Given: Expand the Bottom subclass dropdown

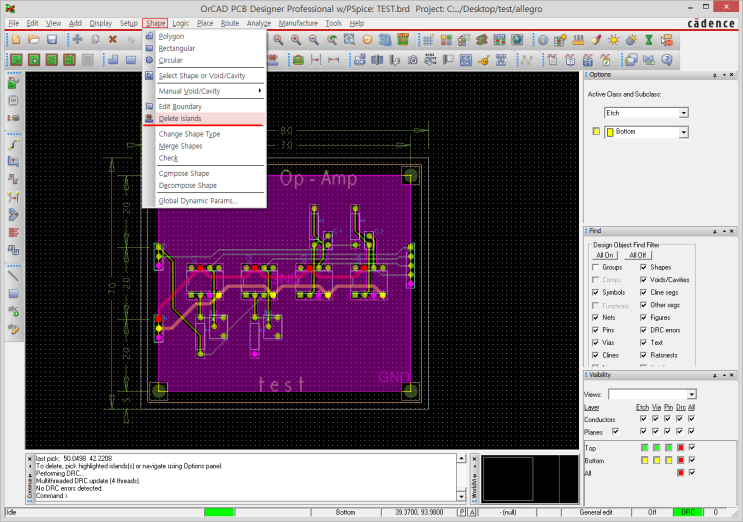Looking at the screenshot, I should tap(683, 132).
